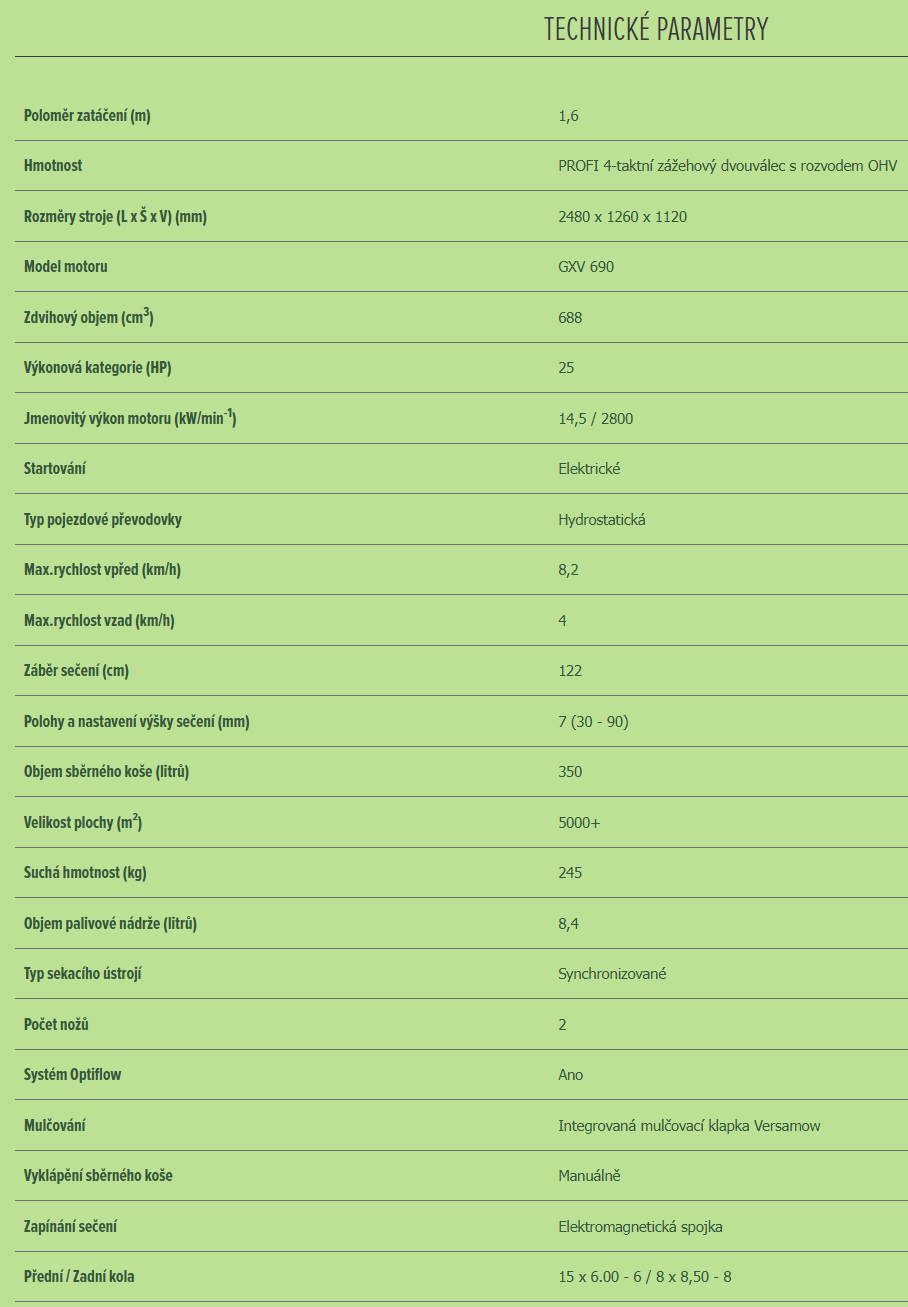908x1307 pixels.
Task: Select the Záběr sečení (cm) label
Action: point(76,671)
